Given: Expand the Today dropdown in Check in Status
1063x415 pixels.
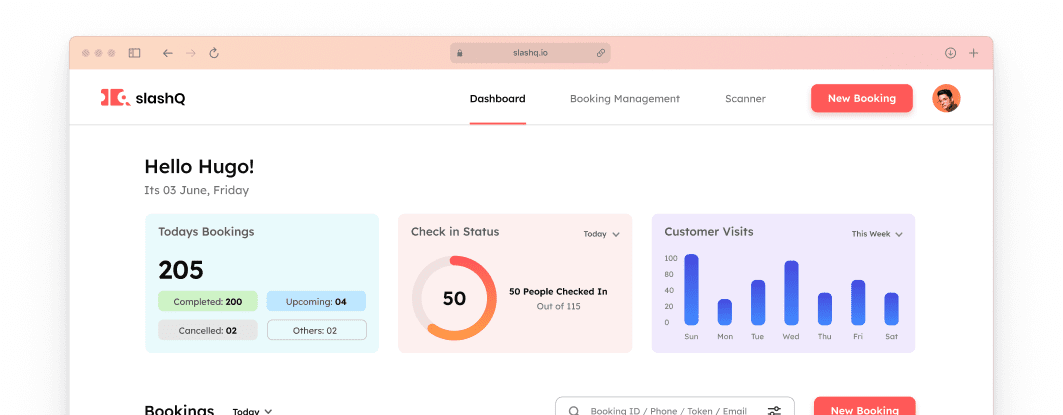Looking at the screenshot, I should point(602,234).
